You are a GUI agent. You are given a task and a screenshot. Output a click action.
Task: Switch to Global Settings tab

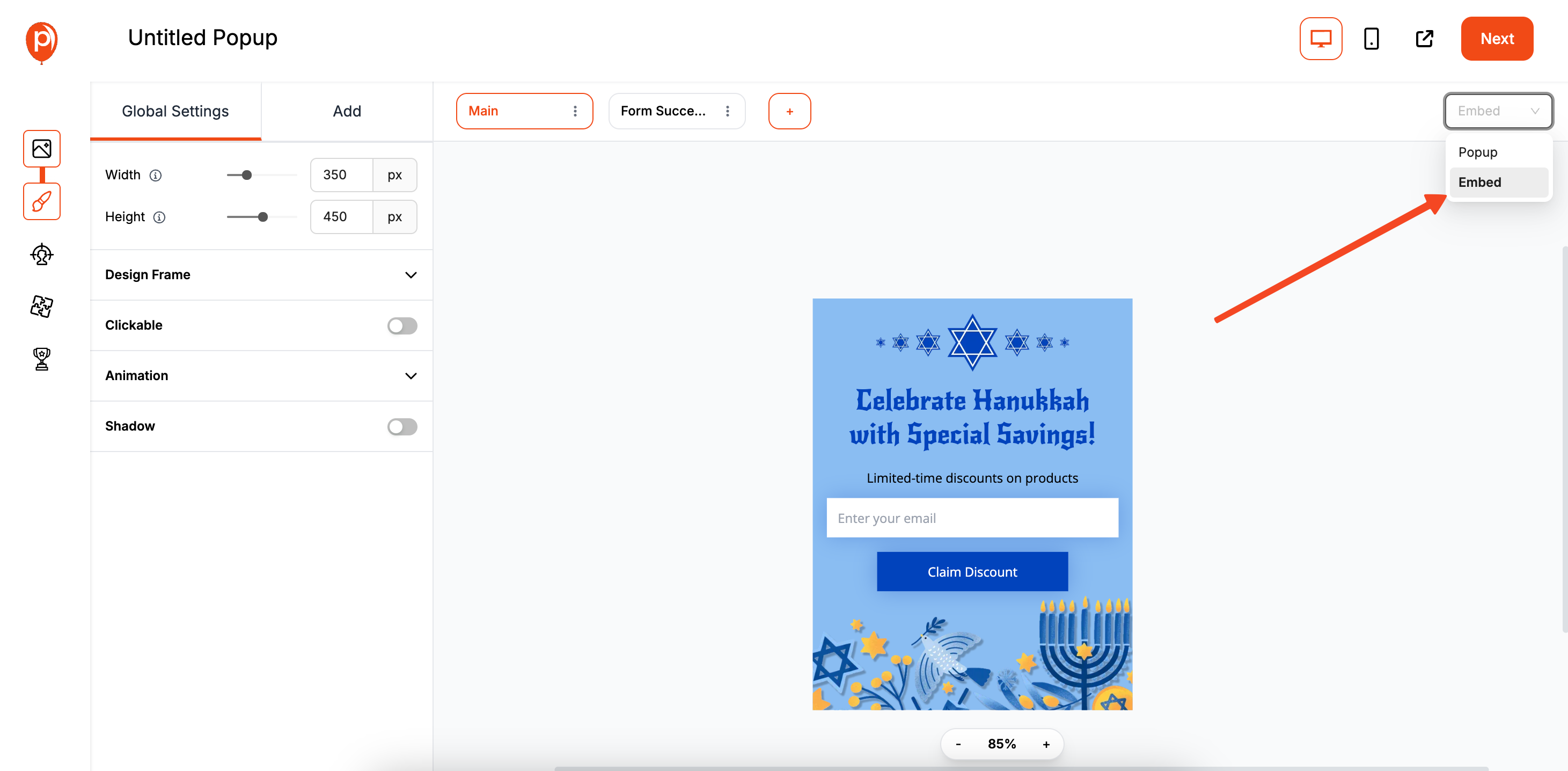(x=175, y=111)
